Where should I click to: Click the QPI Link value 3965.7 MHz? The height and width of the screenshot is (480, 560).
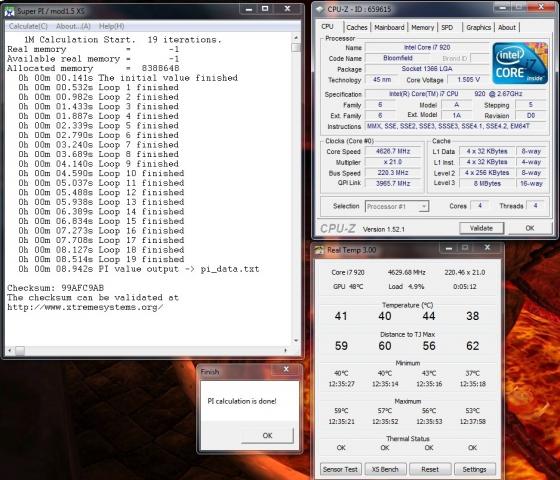[x=393, y=183]
